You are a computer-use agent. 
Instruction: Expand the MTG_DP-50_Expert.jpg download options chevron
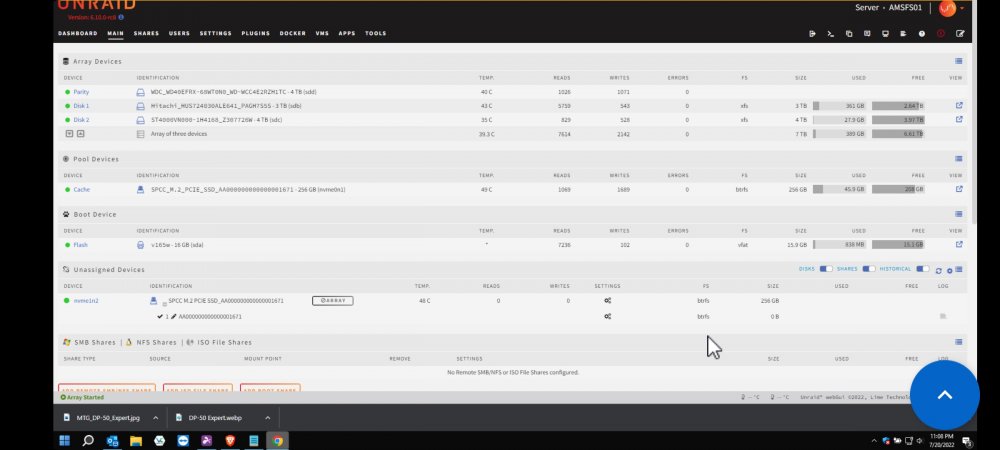[155, 418]
